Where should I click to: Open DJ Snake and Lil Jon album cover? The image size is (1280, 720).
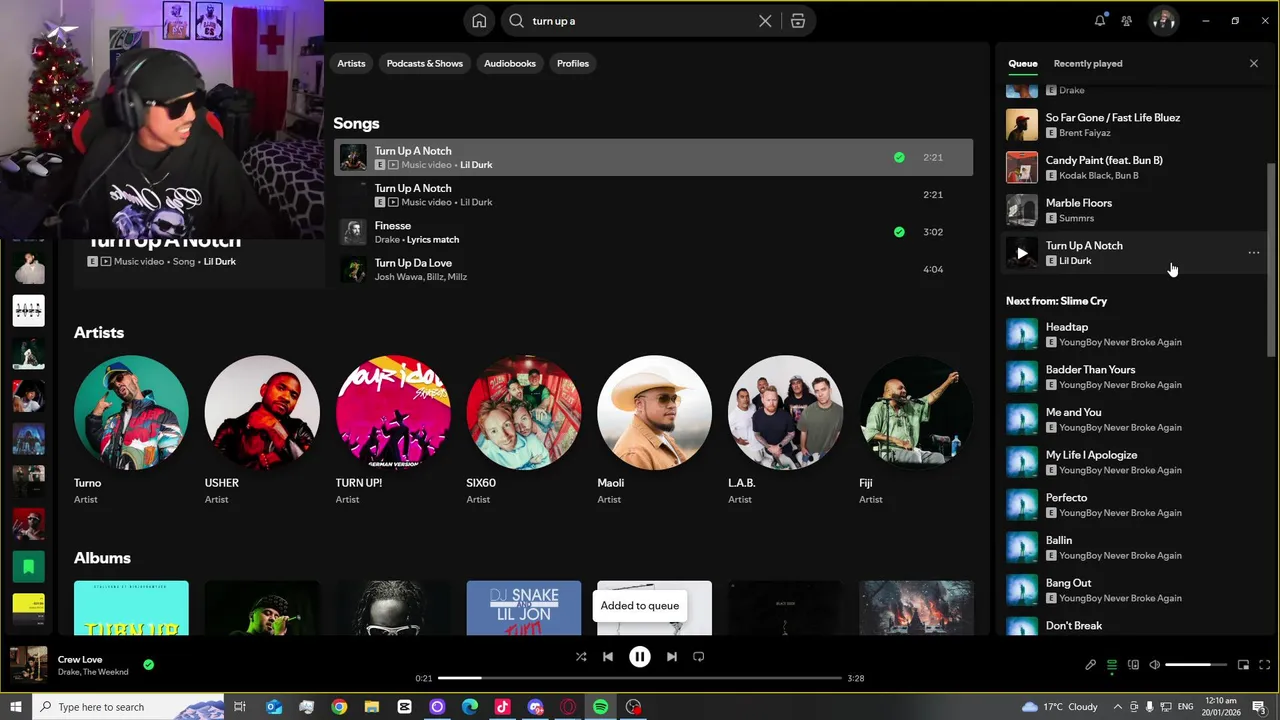(x=524, y=608)
